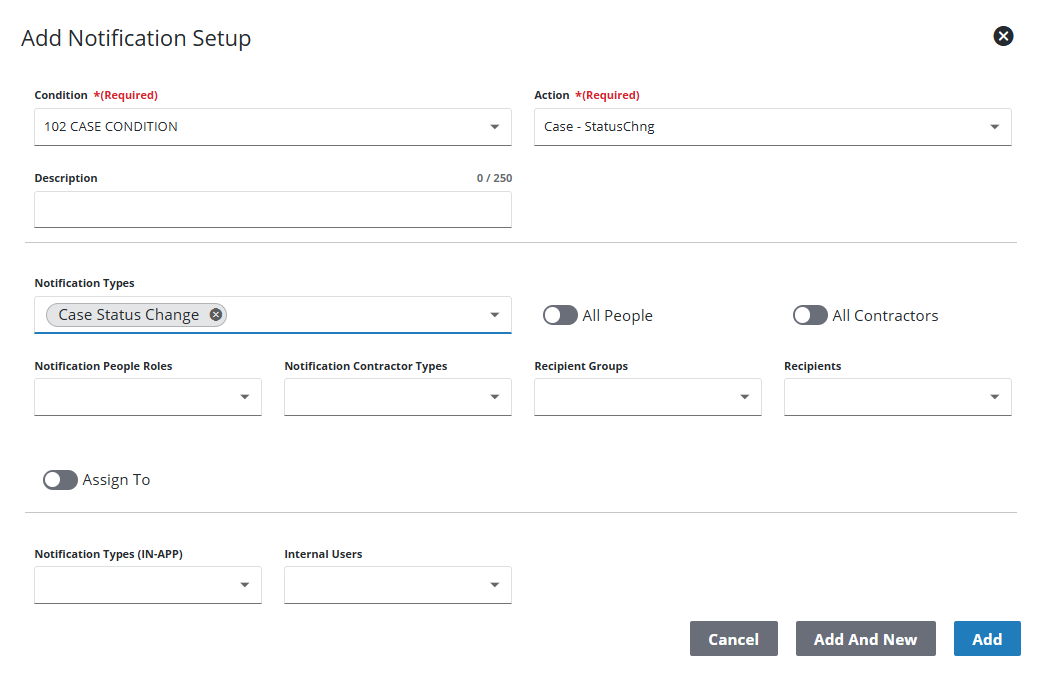Click the Case Status Change chip label
The width and height of the screenshot is (1042, 680).
(x=128, y=315)
